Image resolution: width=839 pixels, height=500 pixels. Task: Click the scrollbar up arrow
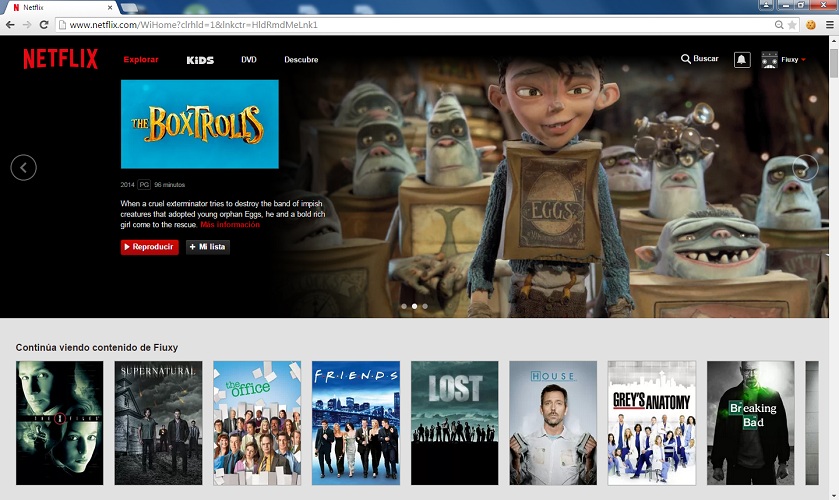point(834,42)
